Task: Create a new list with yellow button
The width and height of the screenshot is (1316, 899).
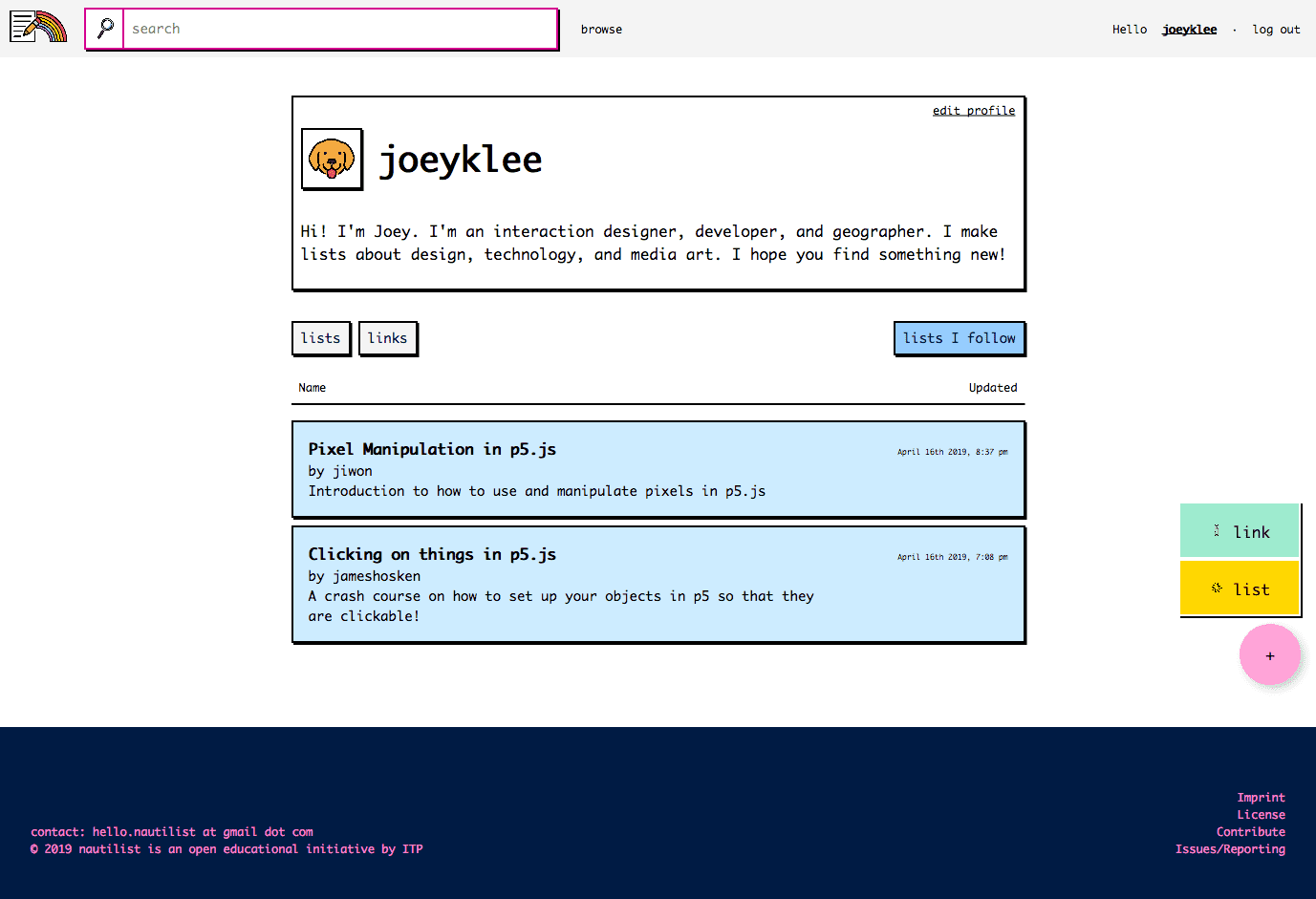Action: 1240,589
